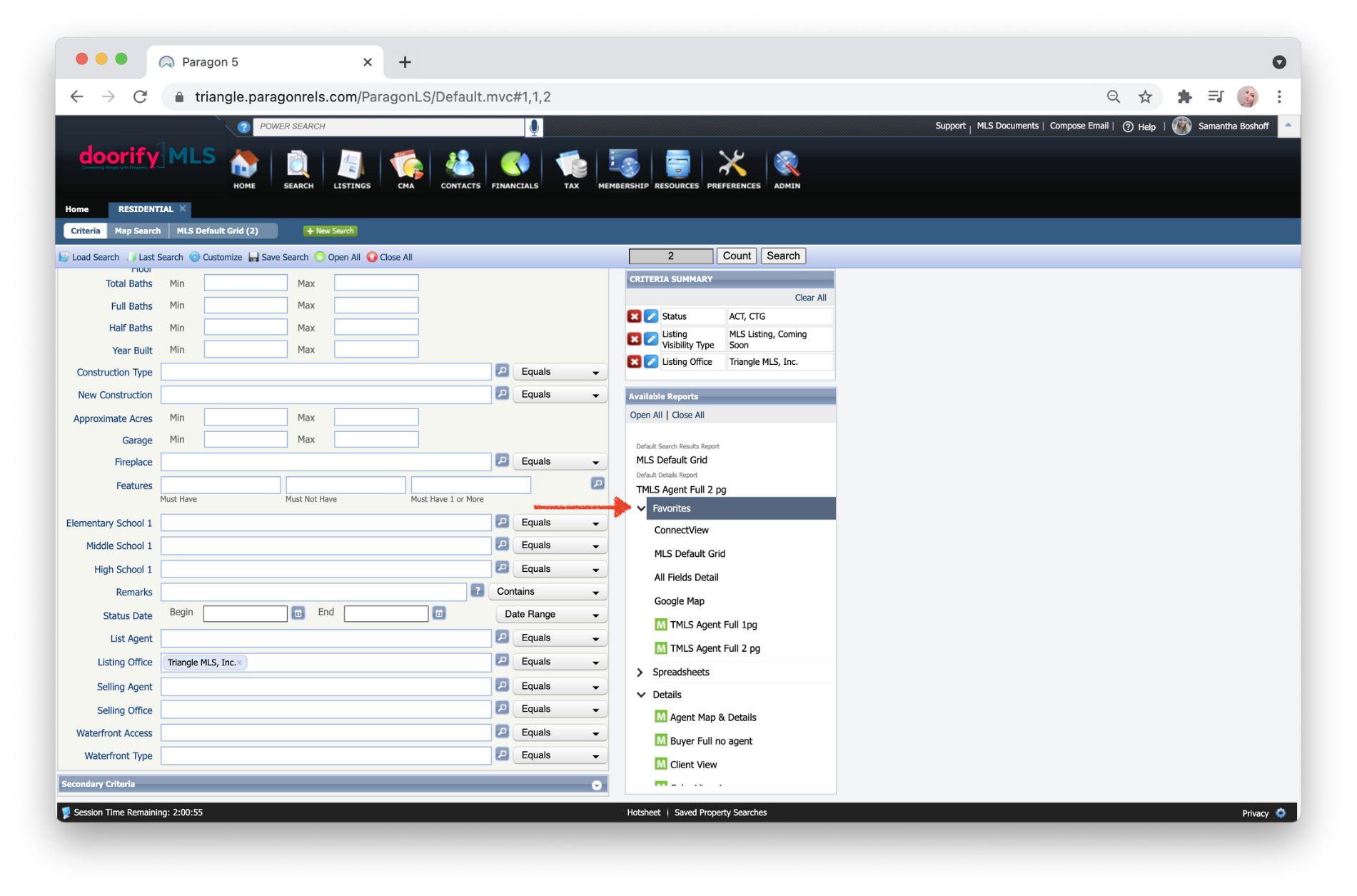Remove the Status criteria with red X
1357x896 pixels.
click(x=634, y=316)
